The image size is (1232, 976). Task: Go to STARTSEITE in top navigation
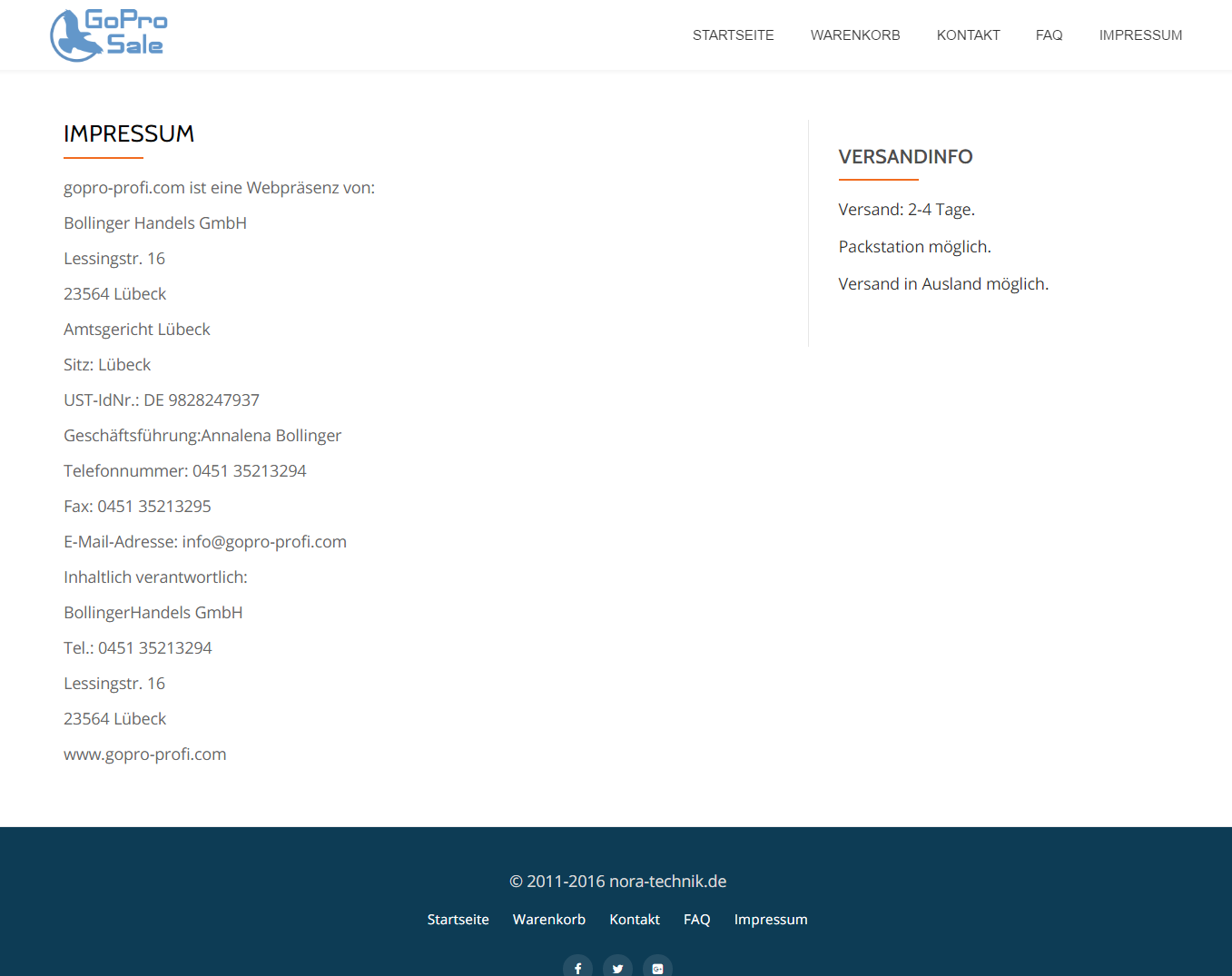coord(734,35)
